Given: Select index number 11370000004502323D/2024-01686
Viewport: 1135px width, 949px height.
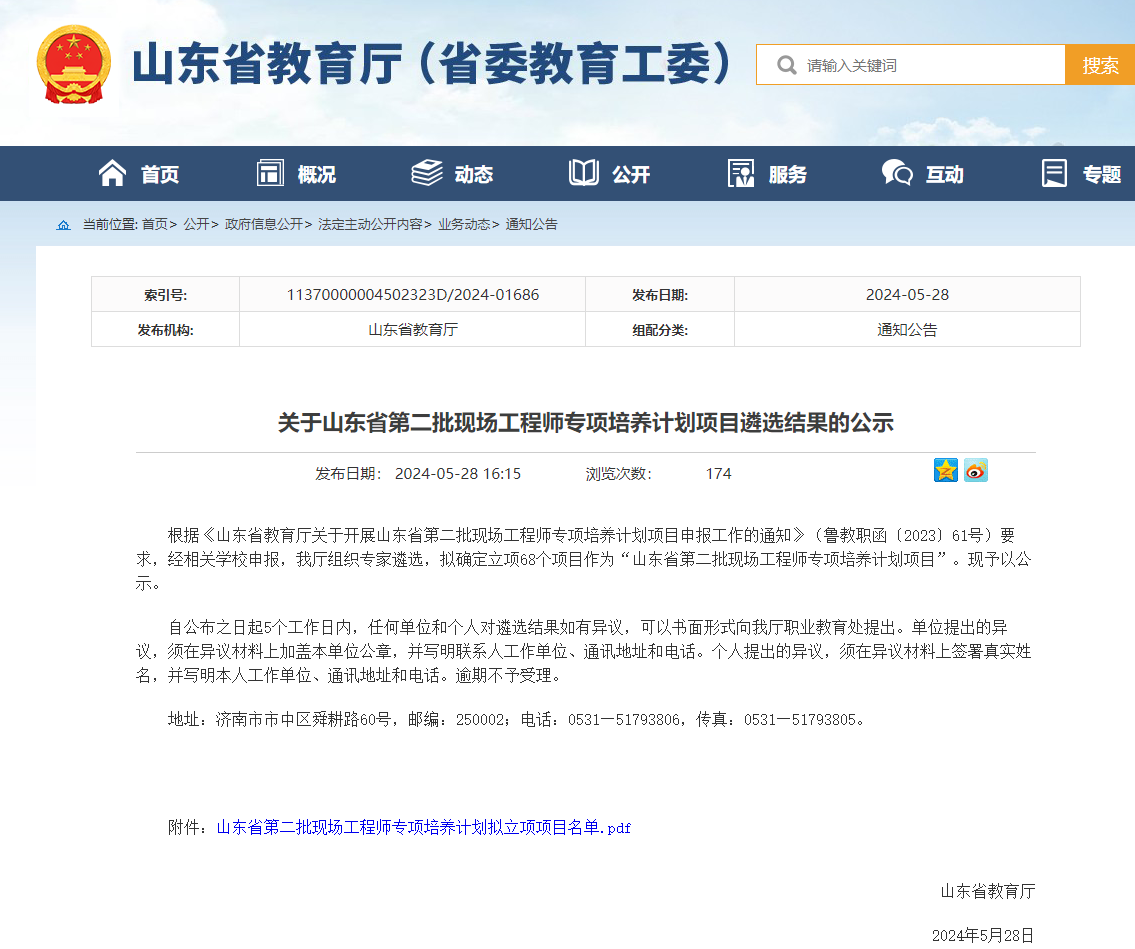Looking at the screenshot, I should tap(413, 295).
